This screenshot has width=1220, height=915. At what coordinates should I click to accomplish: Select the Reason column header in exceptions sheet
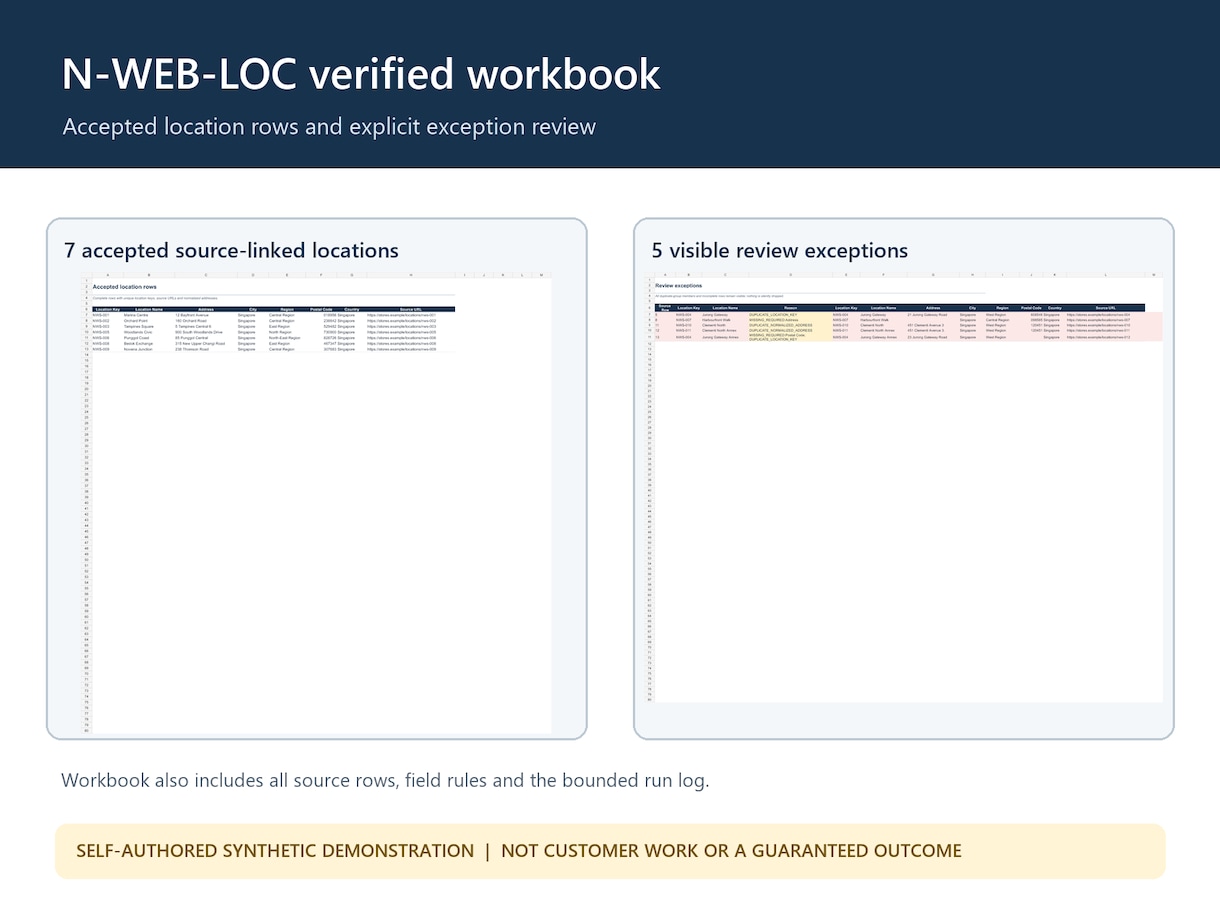point(790,308)
